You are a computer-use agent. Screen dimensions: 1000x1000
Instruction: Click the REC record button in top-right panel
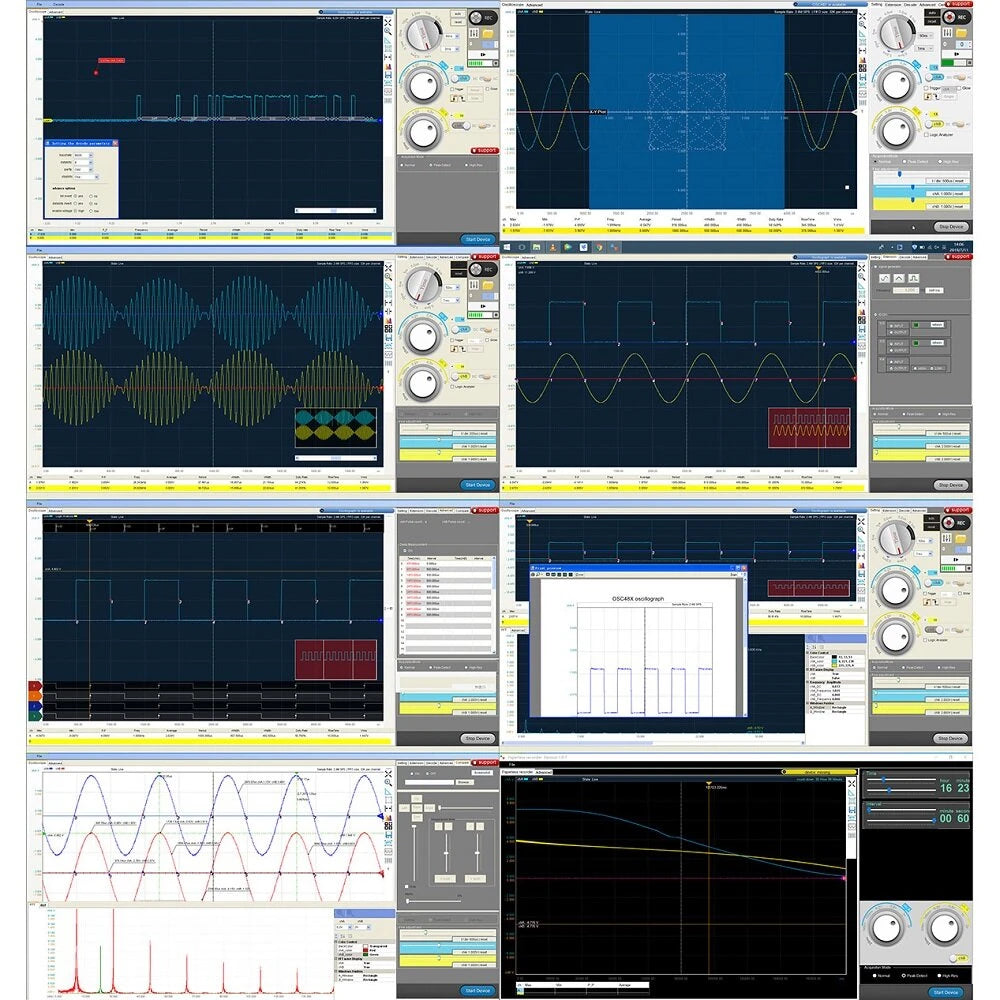point(957,17)
